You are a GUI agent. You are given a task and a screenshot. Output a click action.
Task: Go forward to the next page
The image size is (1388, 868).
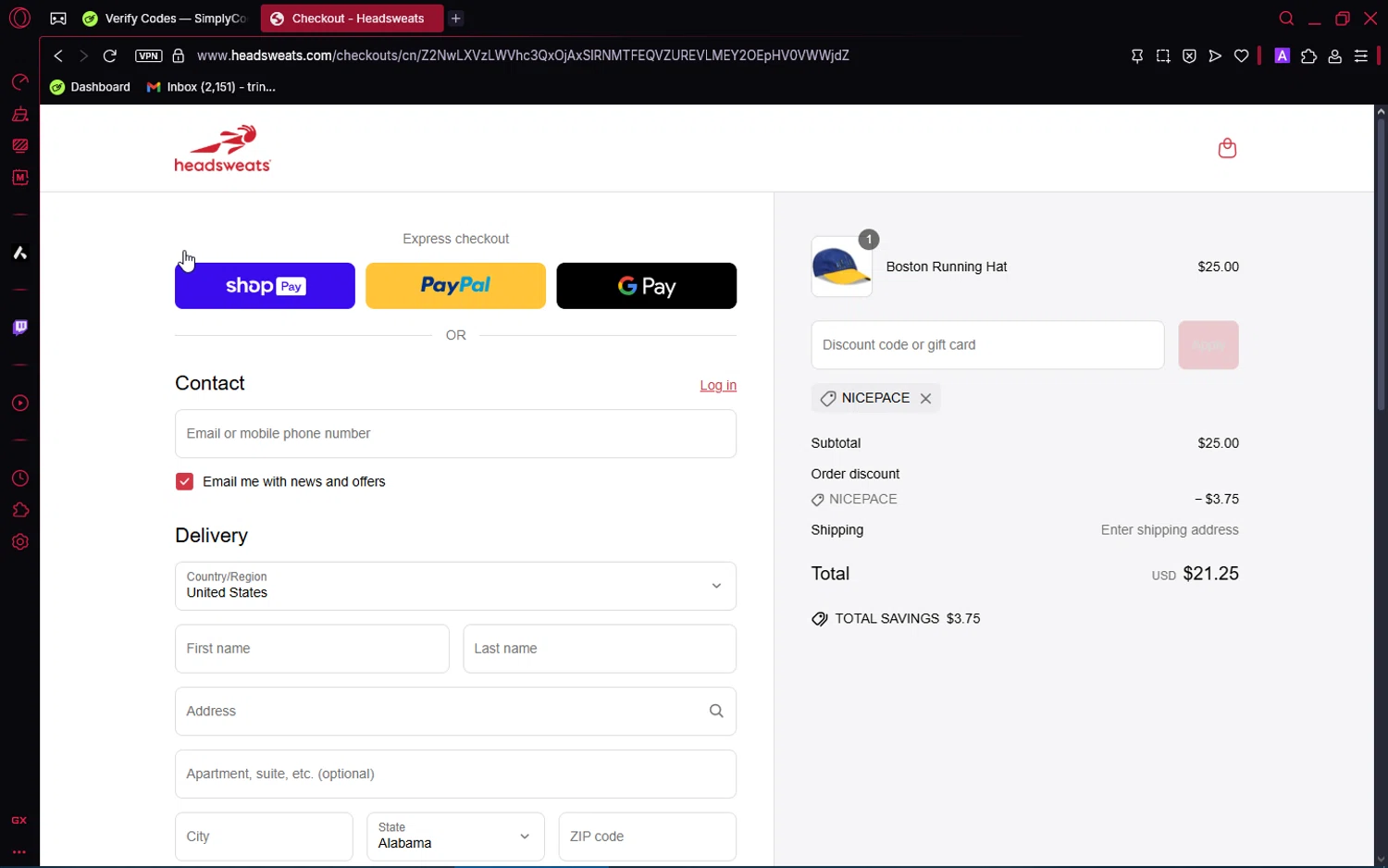click(83, 56)
